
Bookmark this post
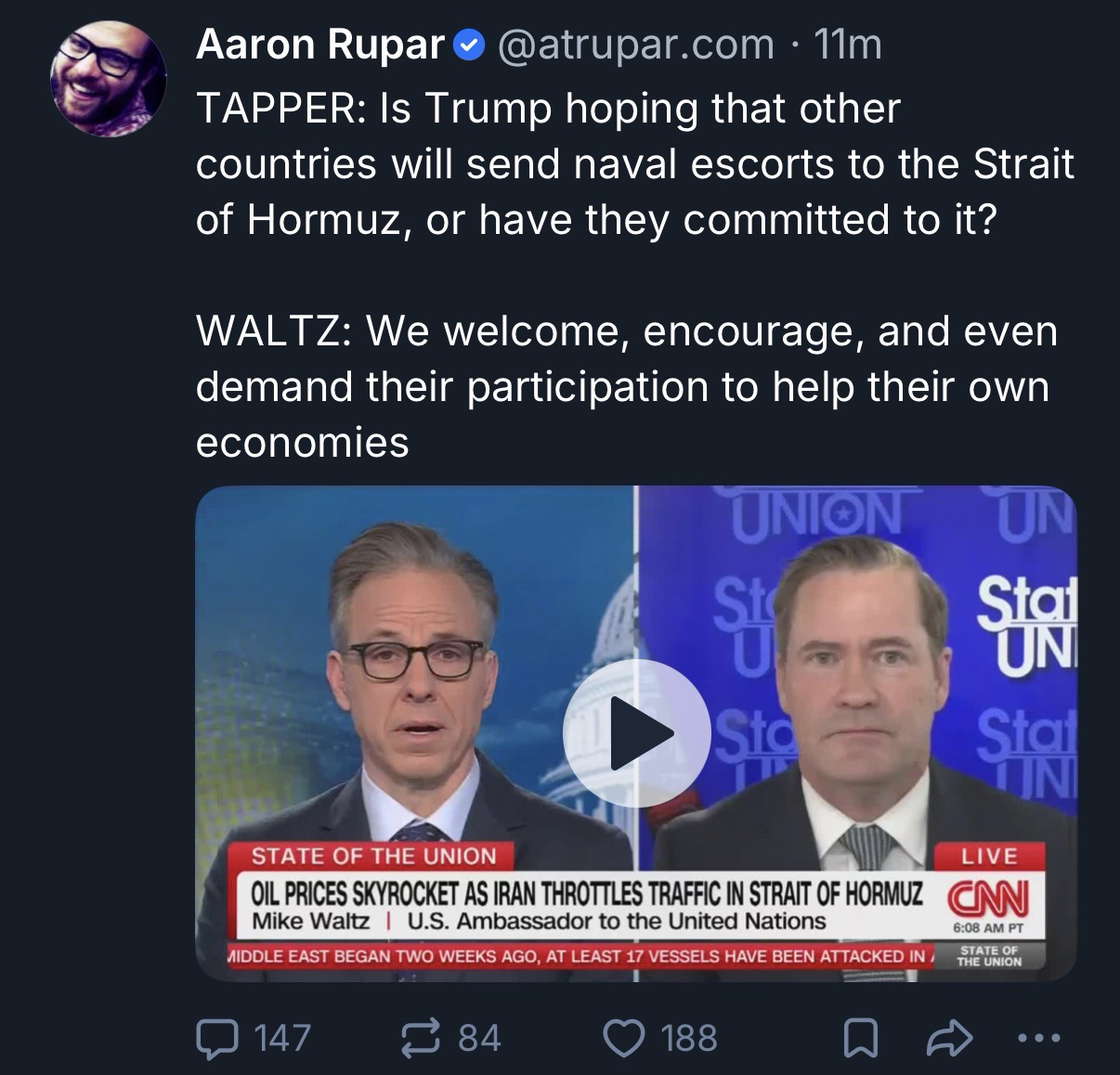pos(860,1038)
